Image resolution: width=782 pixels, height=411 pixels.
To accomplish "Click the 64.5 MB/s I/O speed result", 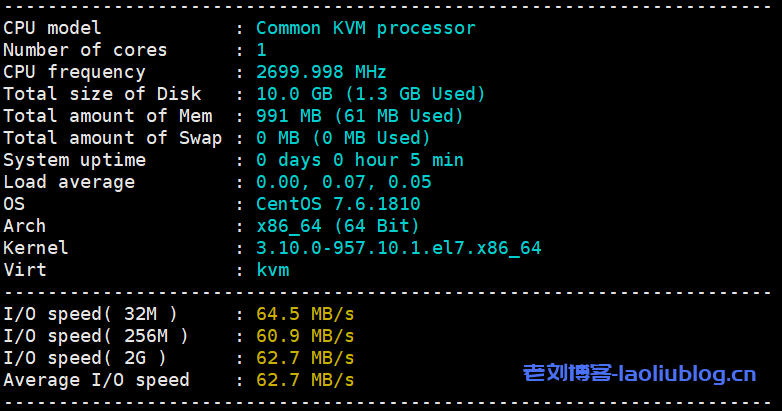I will (305, 314).
